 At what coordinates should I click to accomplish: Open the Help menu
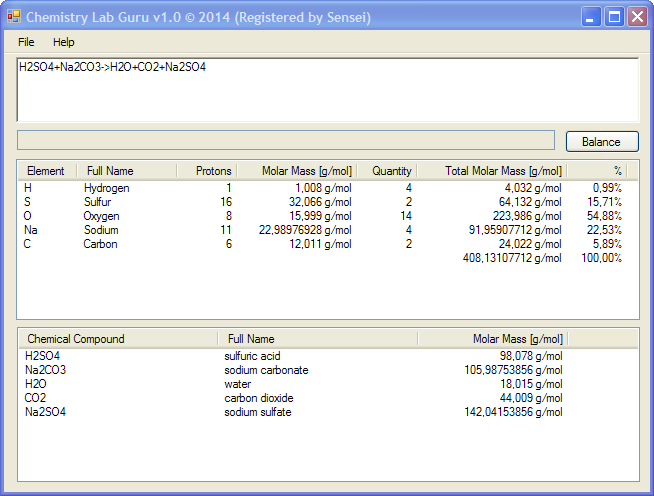(64, 42)
